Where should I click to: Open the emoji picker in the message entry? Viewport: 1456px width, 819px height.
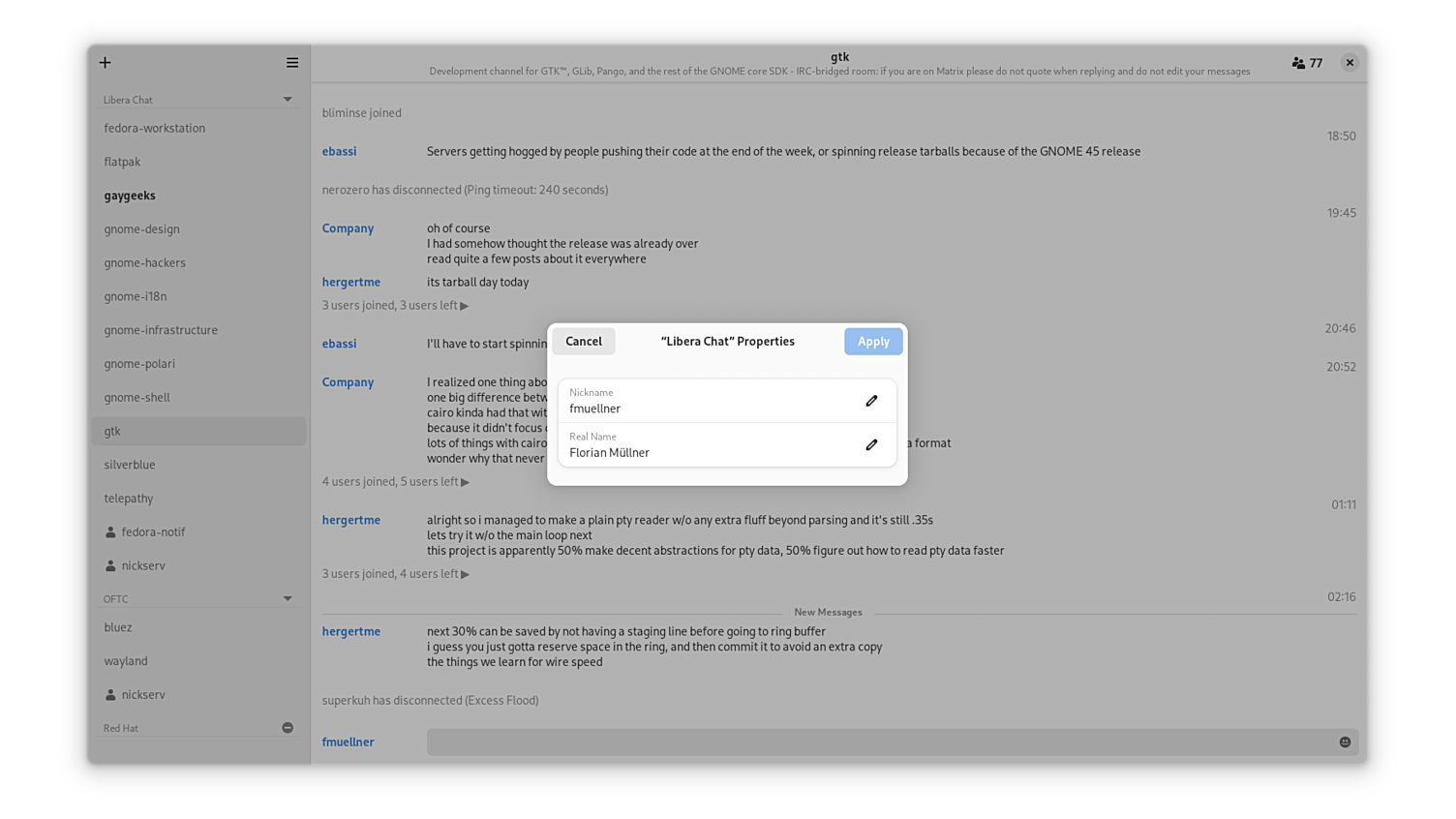coord(1345,743)
